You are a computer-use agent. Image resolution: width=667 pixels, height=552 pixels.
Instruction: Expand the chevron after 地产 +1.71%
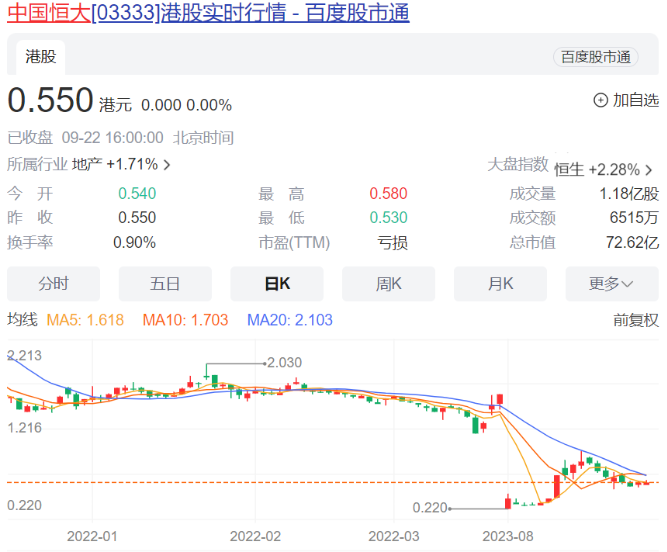tap(167, 165)
